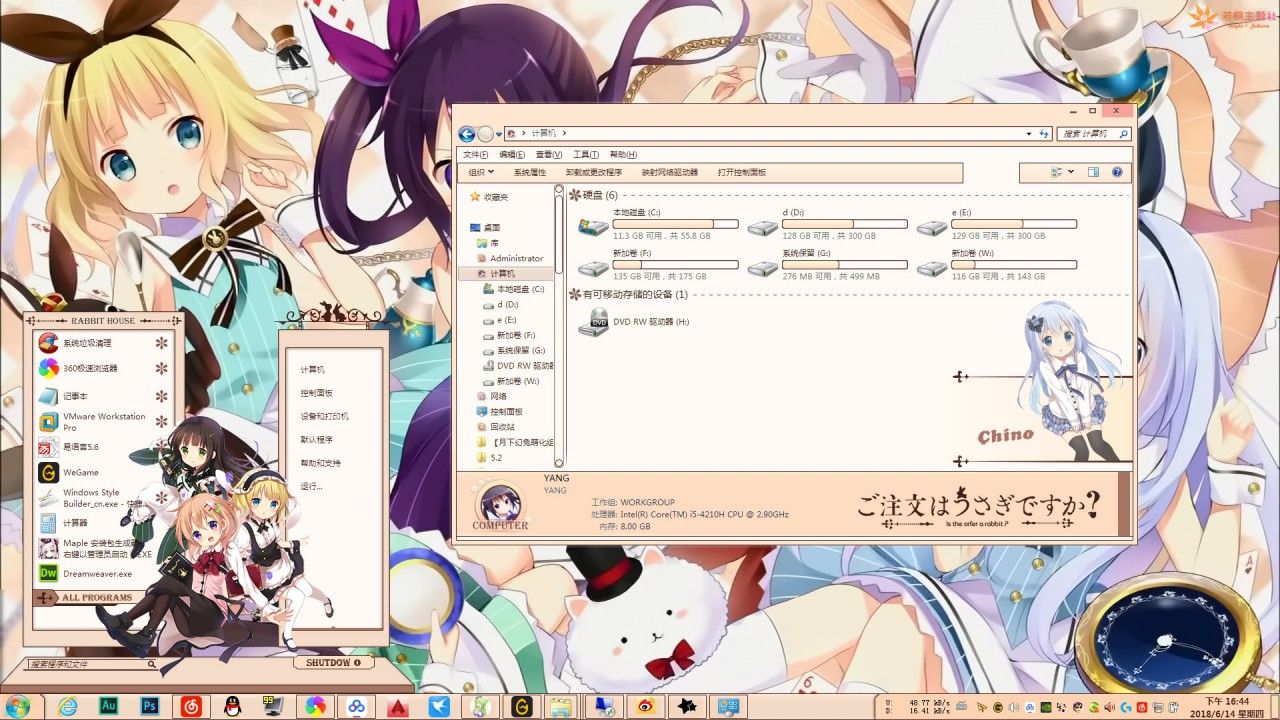Open the QQ penguin taskbar icon
1280x720 pixels.
pyautogui.click(x=232, y=706)
